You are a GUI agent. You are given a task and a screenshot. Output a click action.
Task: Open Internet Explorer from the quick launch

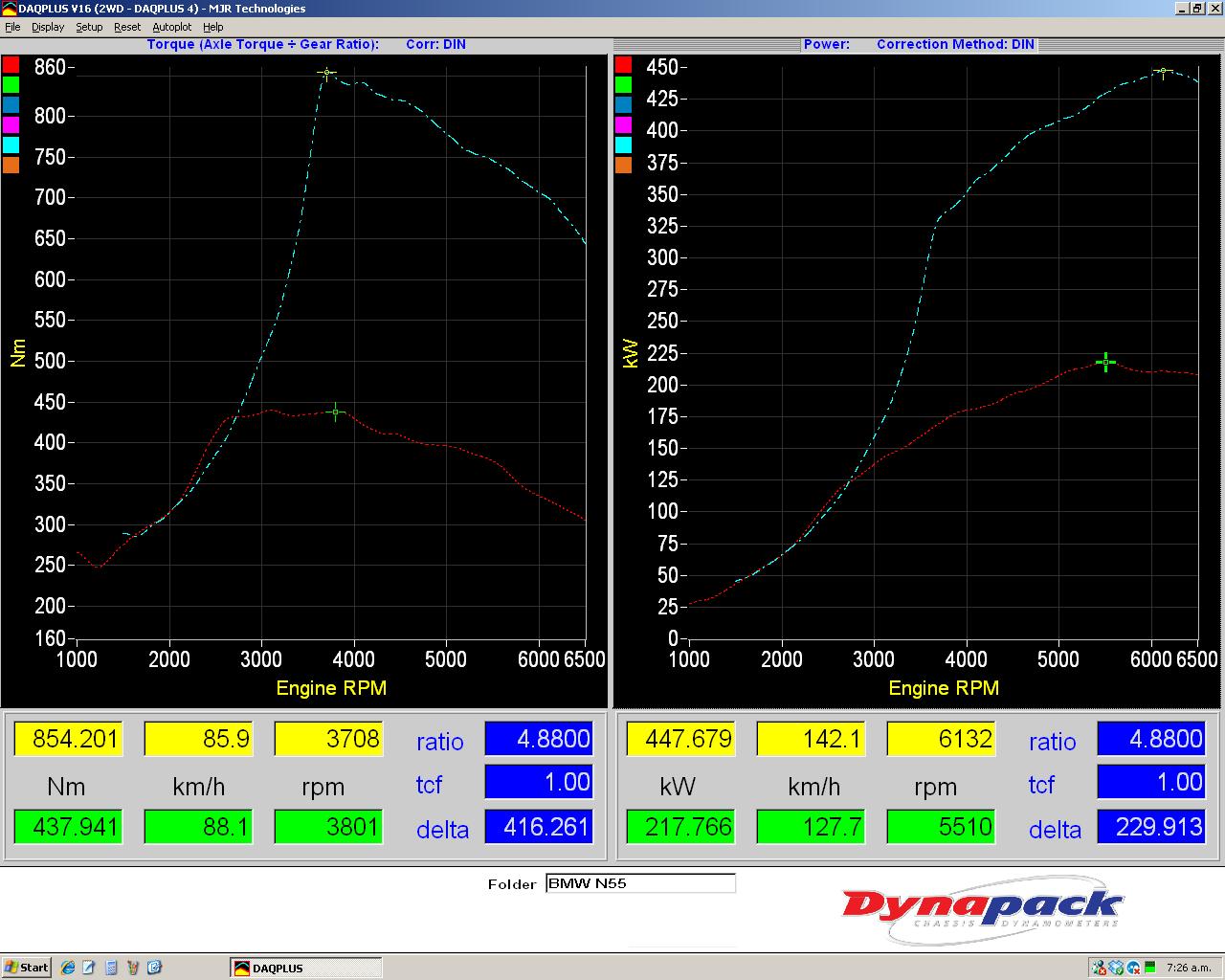click(x=67, y=968)
